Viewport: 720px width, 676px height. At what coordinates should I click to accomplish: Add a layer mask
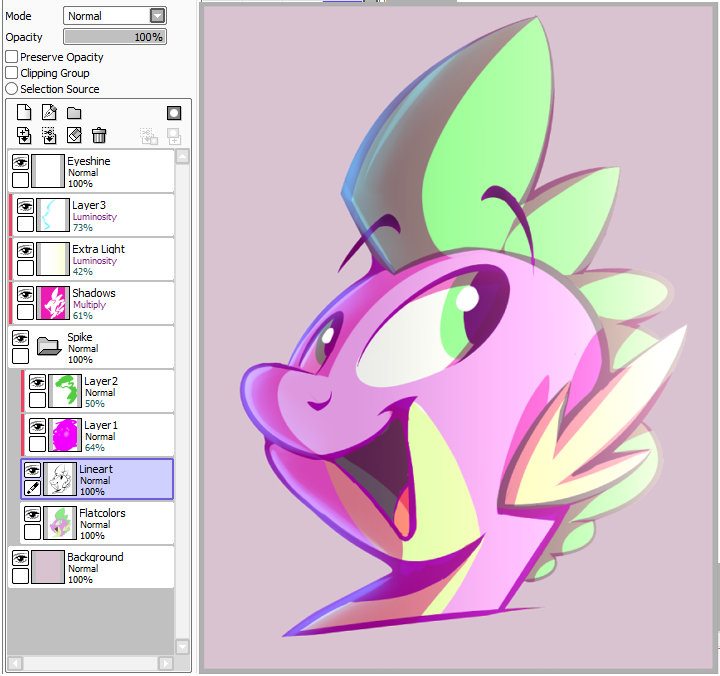point(174,113)
